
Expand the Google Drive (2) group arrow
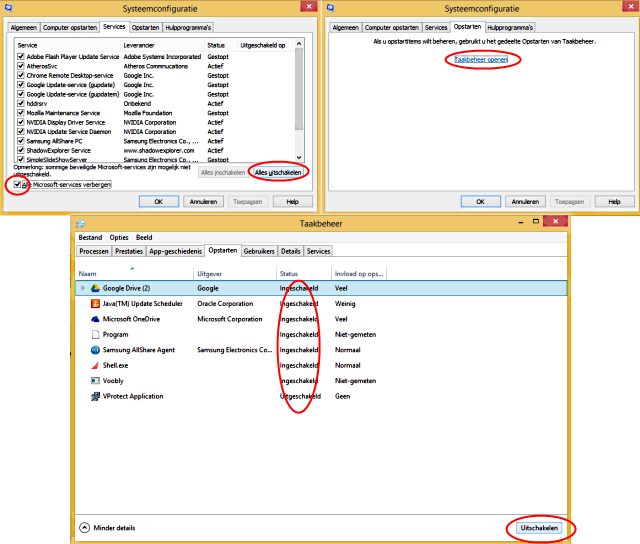[x=83, y=288]
